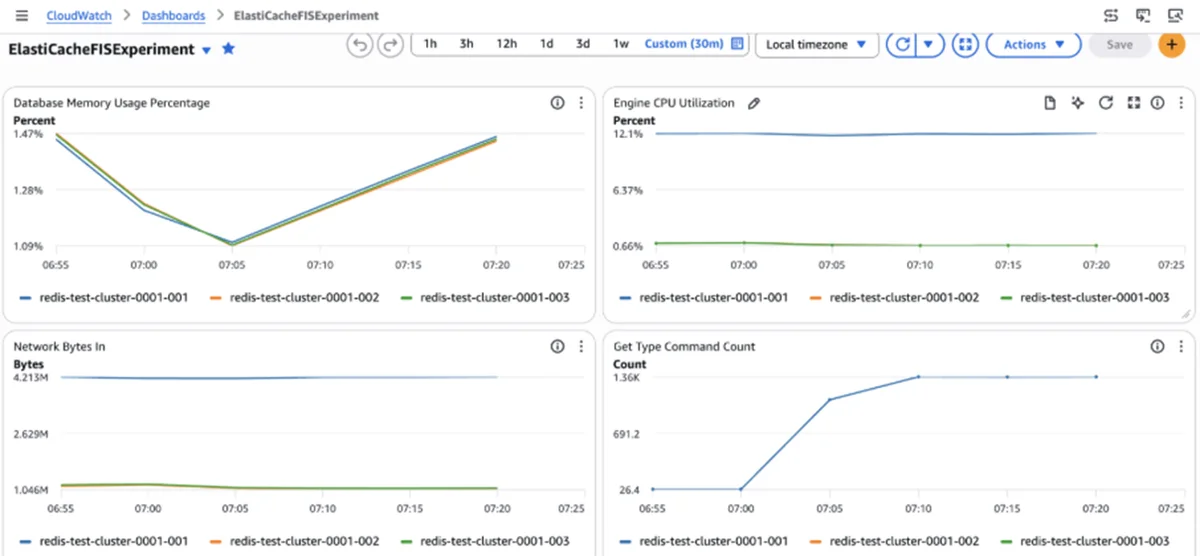Select the 1d time range

tap(547, 44)
